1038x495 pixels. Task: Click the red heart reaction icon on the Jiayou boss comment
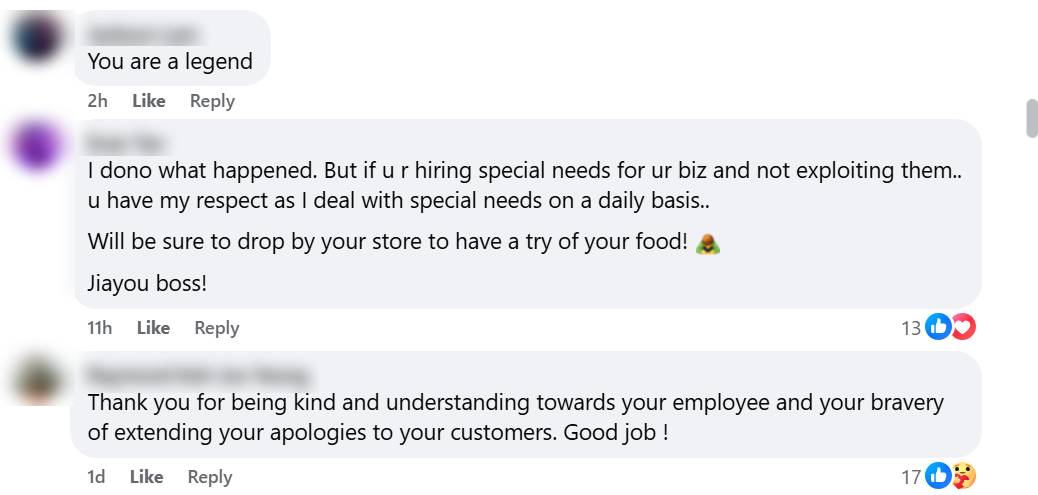coord(962,327)
